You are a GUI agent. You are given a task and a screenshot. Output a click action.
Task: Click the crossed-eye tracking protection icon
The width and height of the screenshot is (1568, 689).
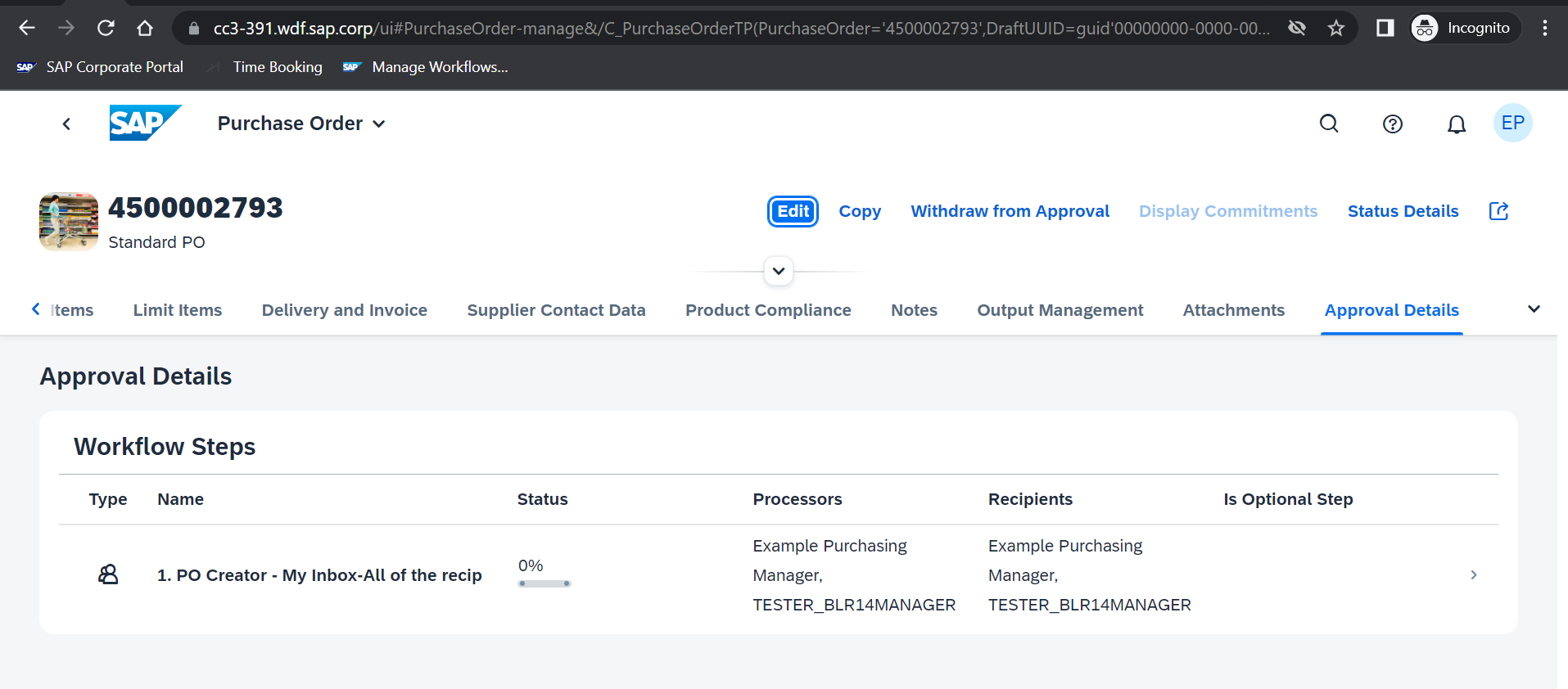(1297, 28)
